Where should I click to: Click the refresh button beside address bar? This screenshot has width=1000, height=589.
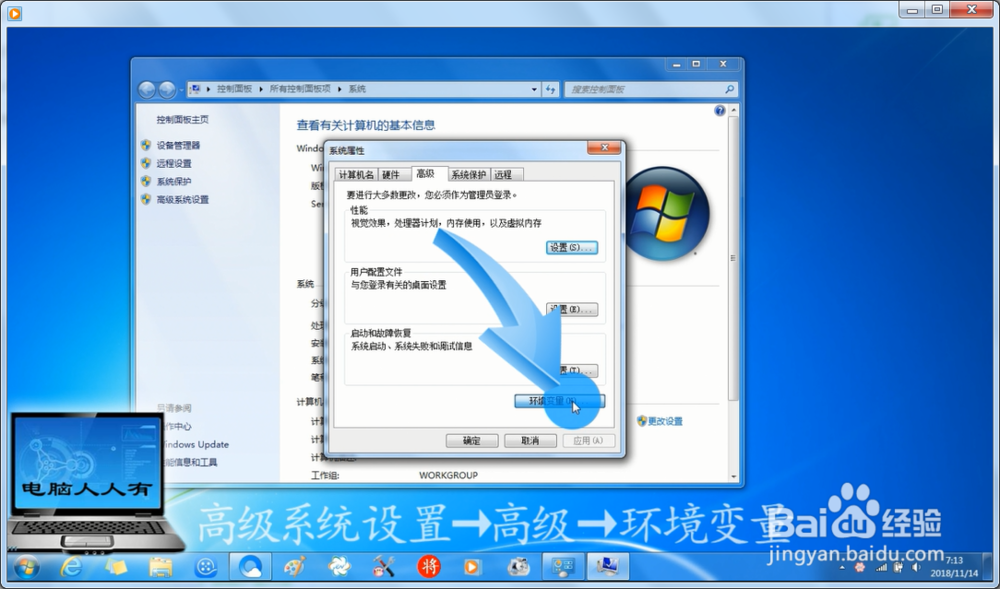pyautogui.click(x=550, y=89)
